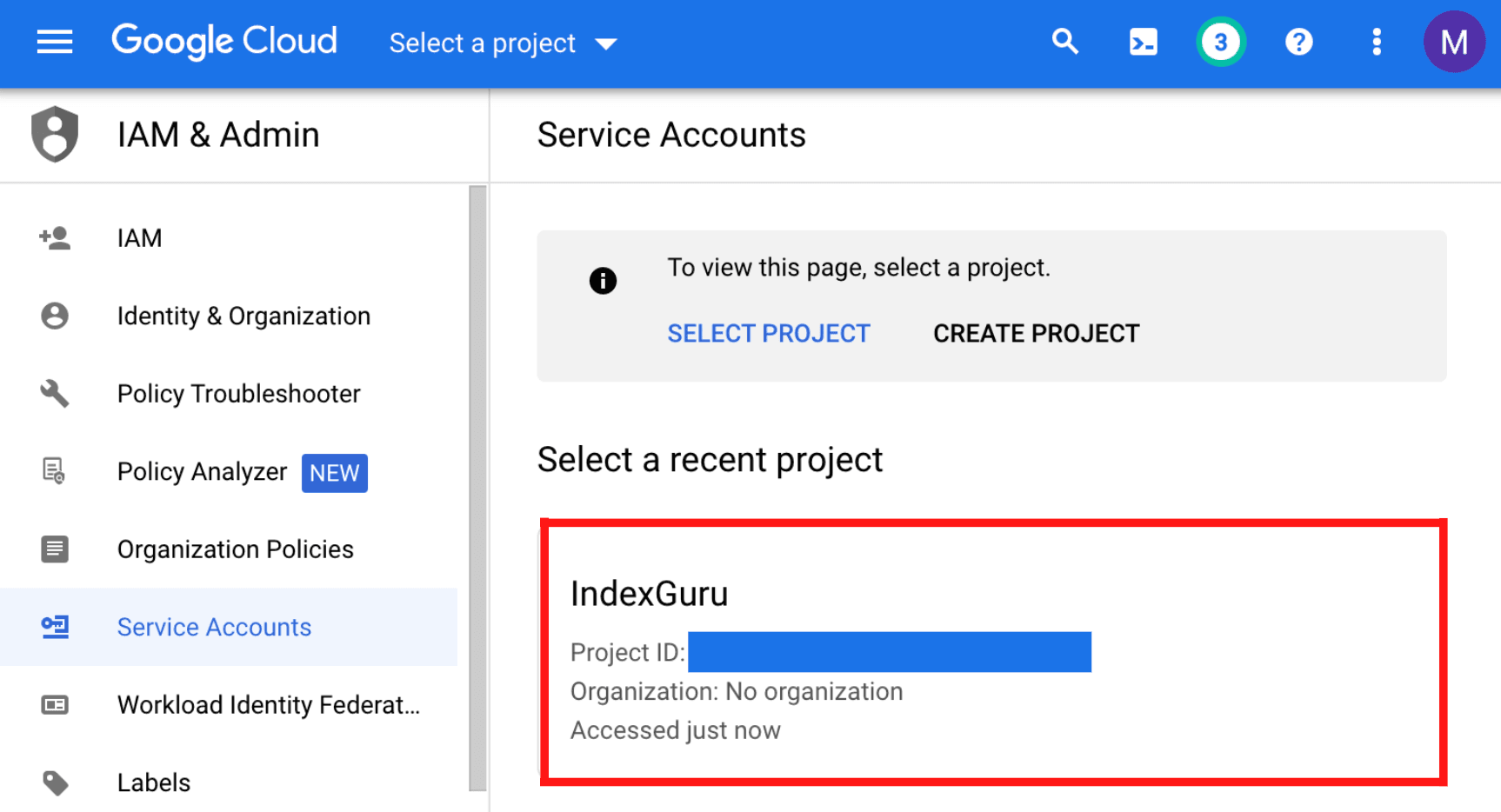Image resolution: width=1501 pixels, height=812 pixels.
Task: Click the Service Accounts key icon
Action: [x=55, y=627]
